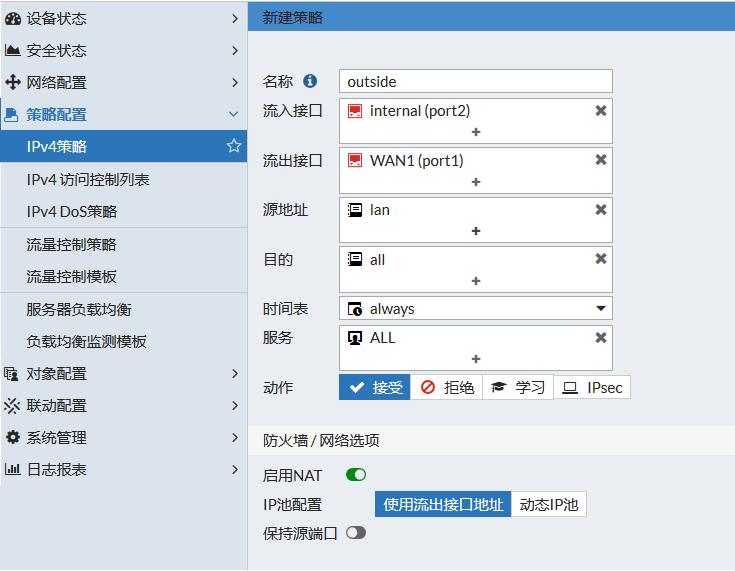This screenshot has width=735, height=571.
Task: Select IPsec action
Action: point(592,387)
